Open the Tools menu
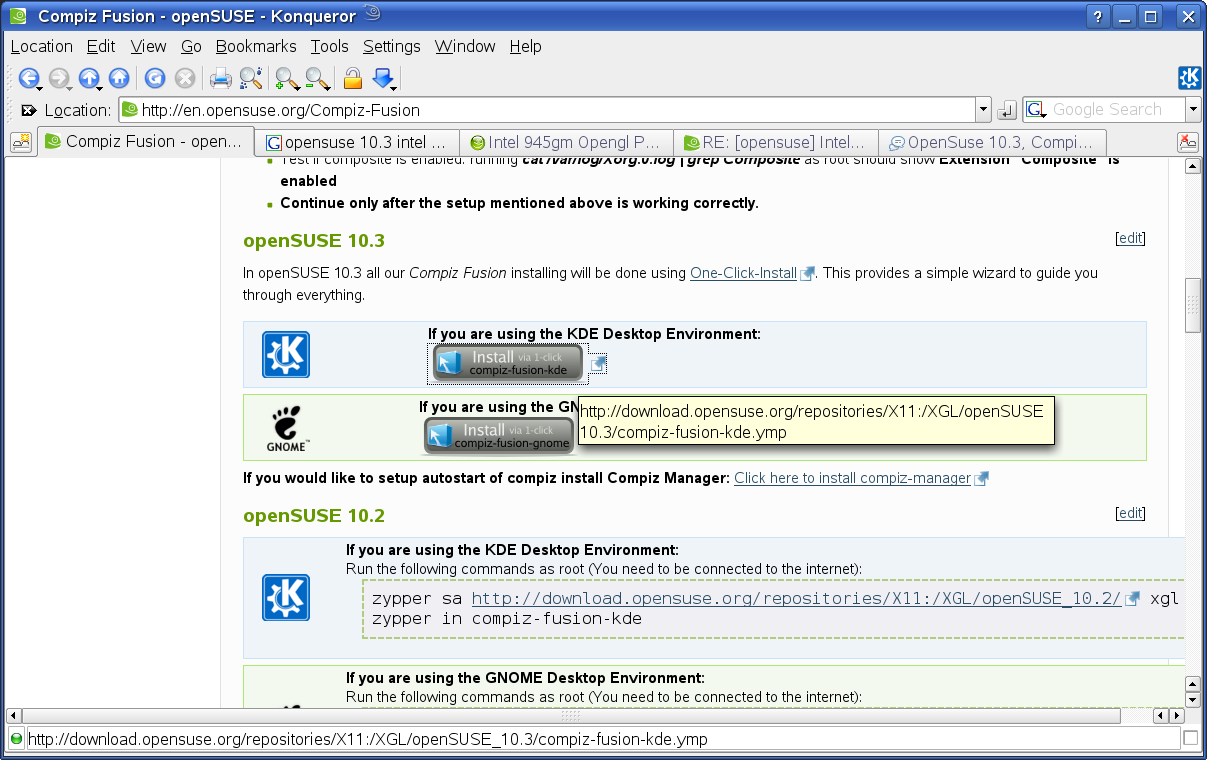1207x760 pixels. (329, 46)
